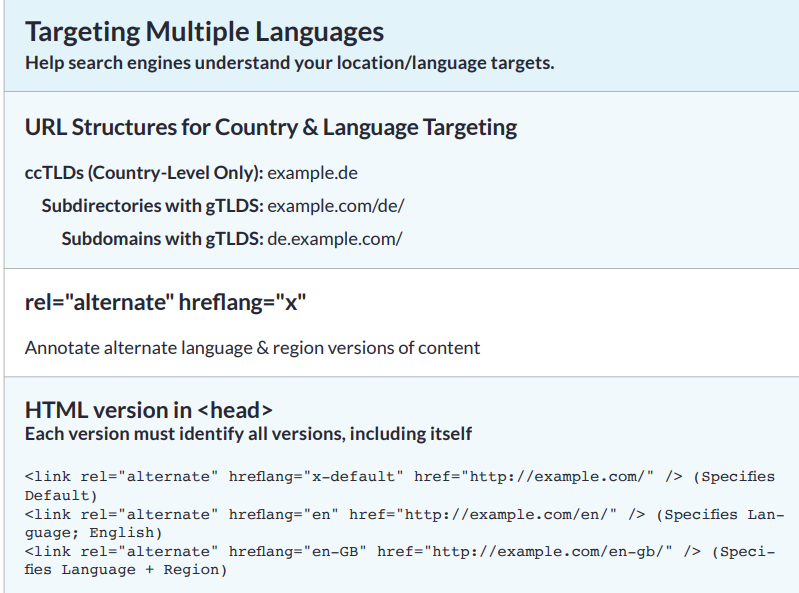Click the hreflang="en-GB" code line

point(400,560)
